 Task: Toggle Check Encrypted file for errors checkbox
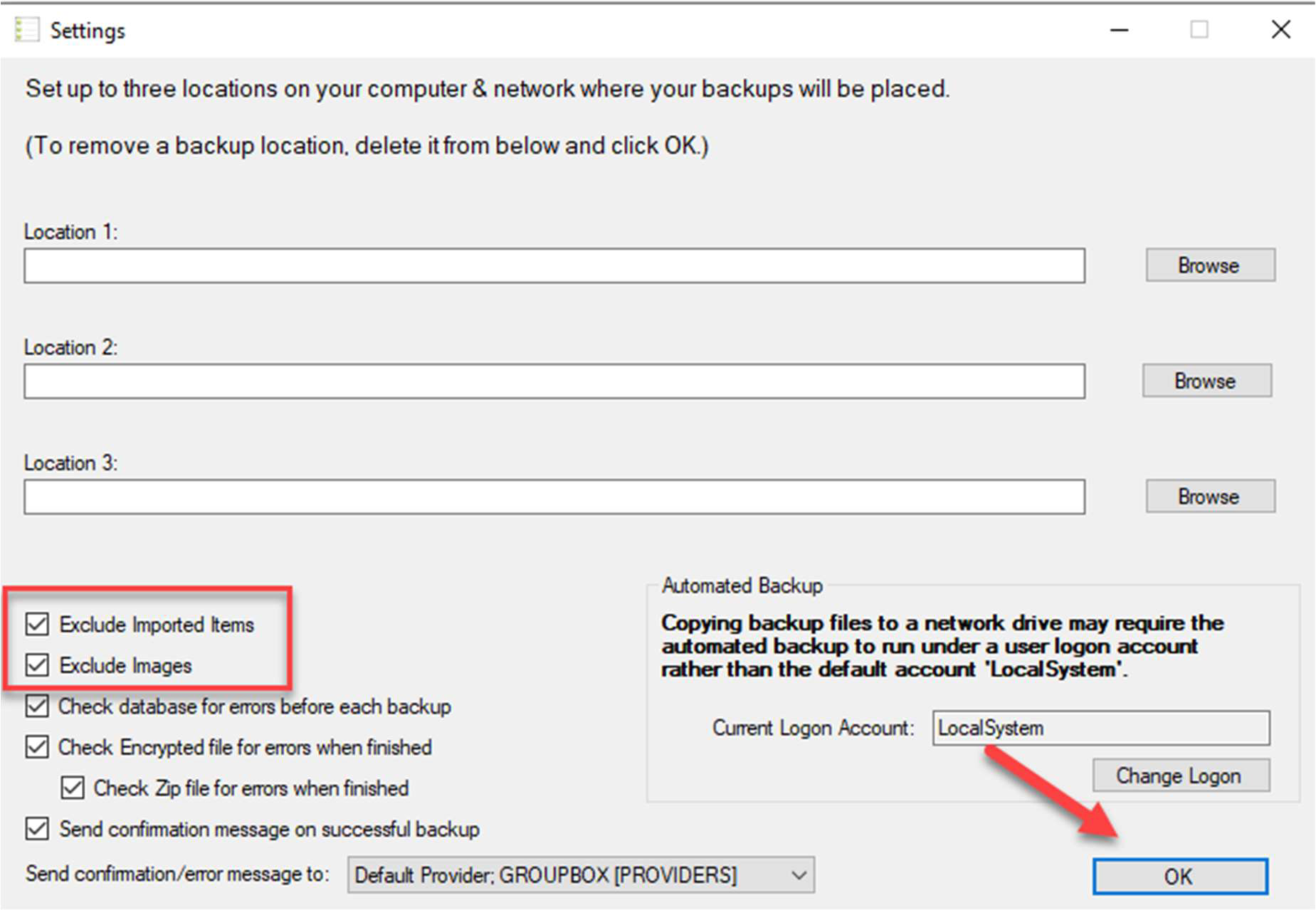37,747
